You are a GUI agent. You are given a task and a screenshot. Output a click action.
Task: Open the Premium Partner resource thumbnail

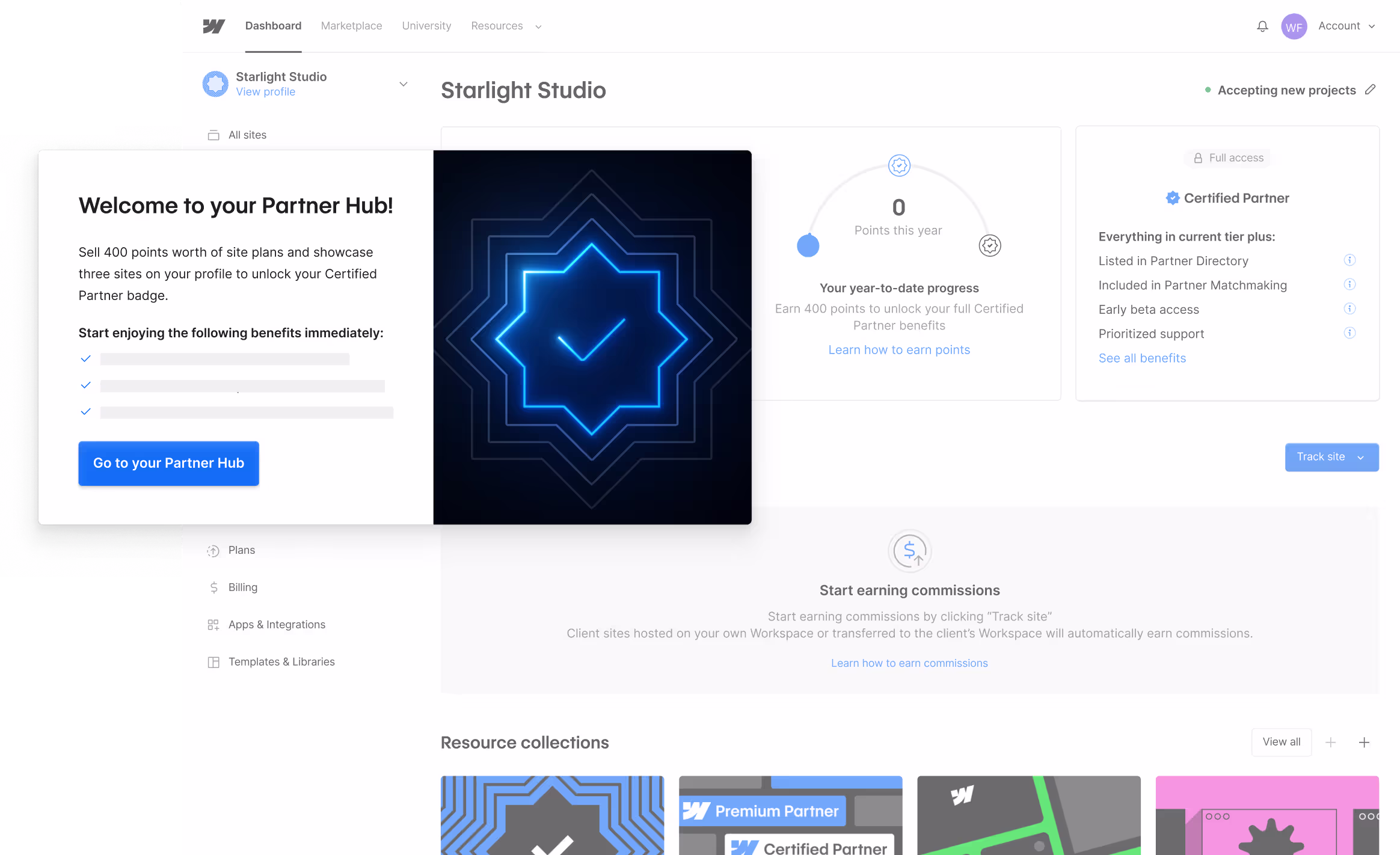tap(790, 815)
